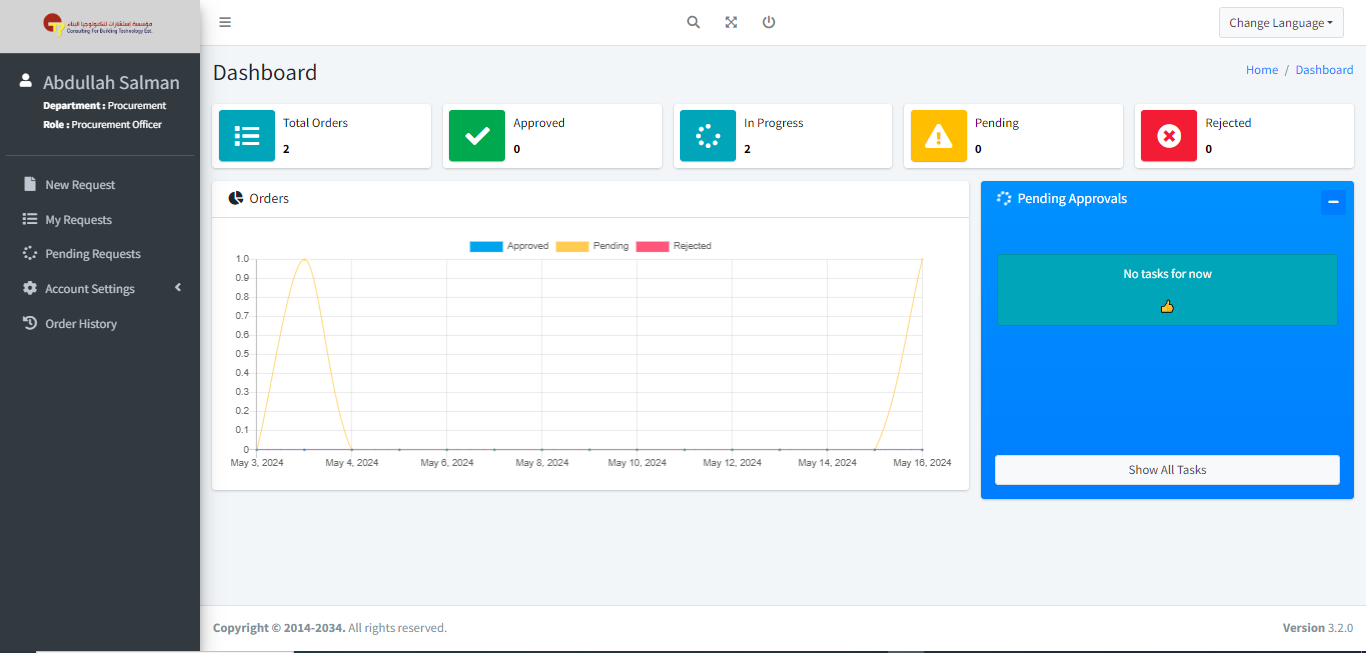
Task: Toggle Pending series in chart legend
Action: point(593,246)
